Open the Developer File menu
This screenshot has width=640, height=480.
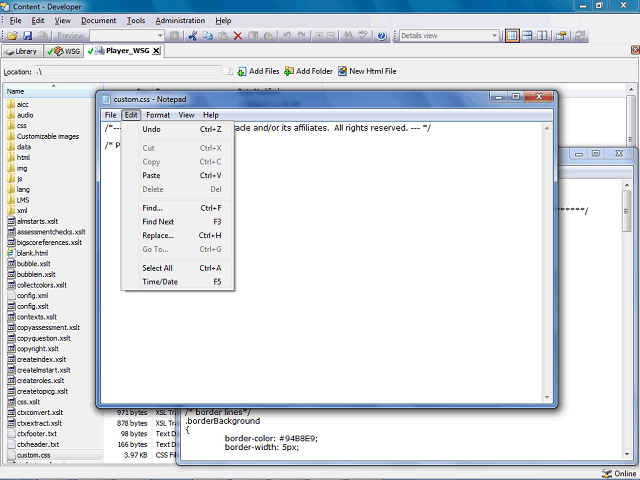tap(16, 21)
